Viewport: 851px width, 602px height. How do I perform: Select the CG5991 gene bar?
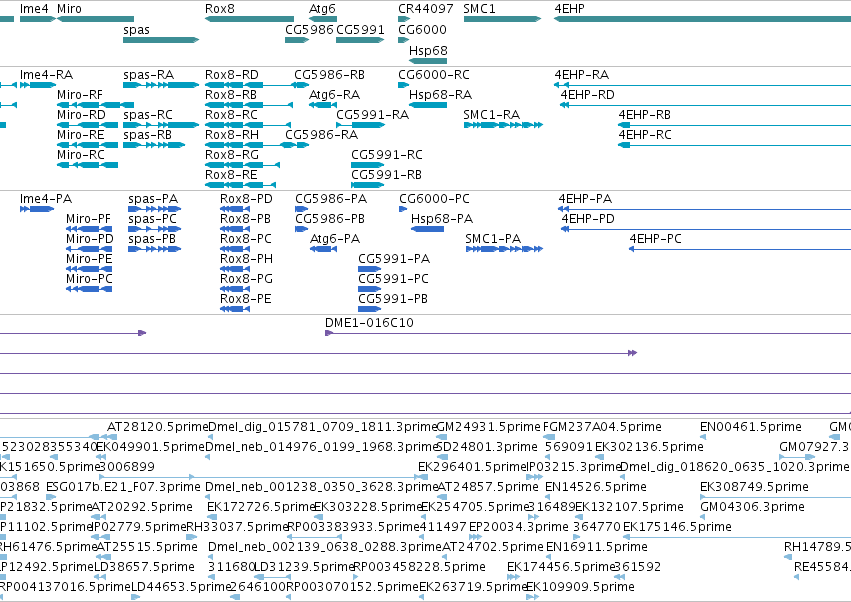[360, 40]
